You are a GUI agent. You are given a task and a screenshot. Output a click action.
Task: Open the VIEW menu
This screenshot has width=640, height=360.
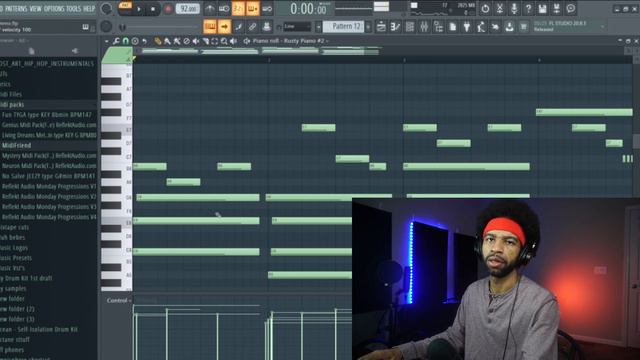[x=36, y=9]
